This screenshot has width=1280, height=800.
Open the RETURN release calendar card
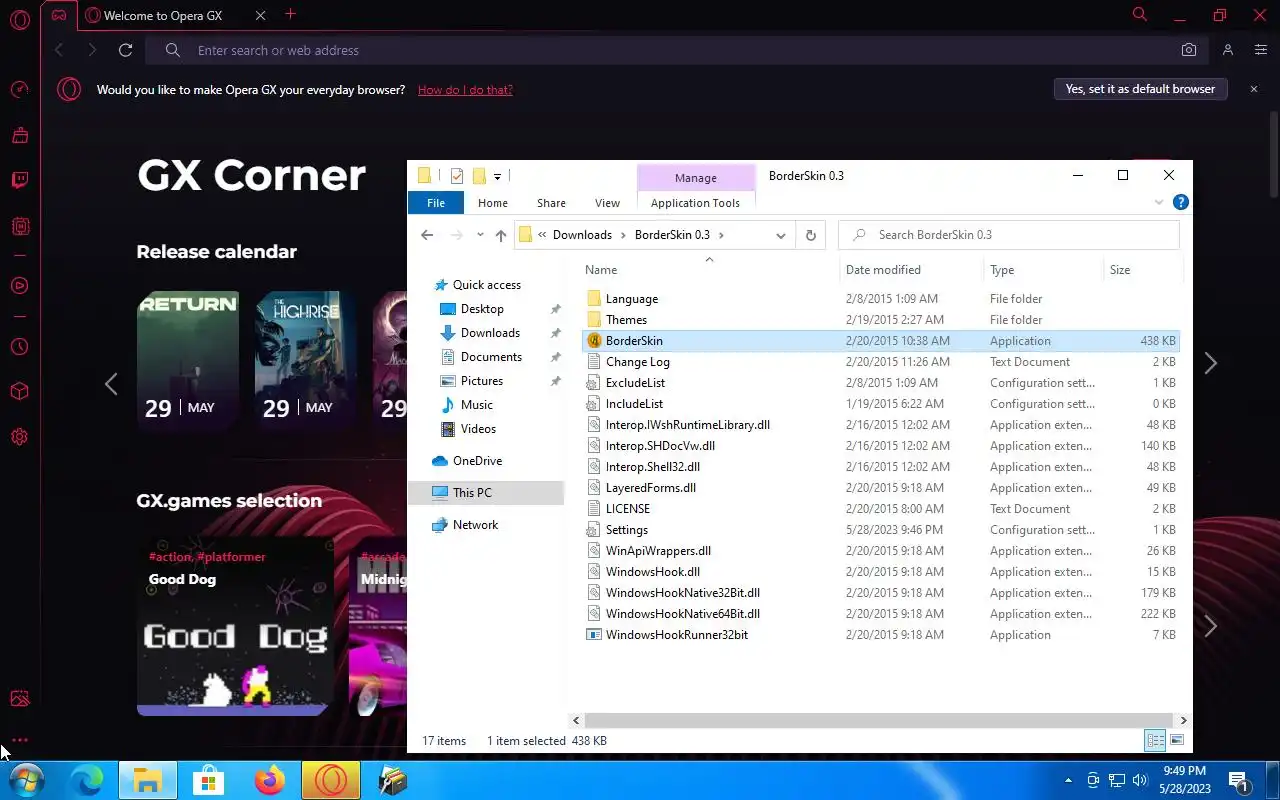point(188,360)
